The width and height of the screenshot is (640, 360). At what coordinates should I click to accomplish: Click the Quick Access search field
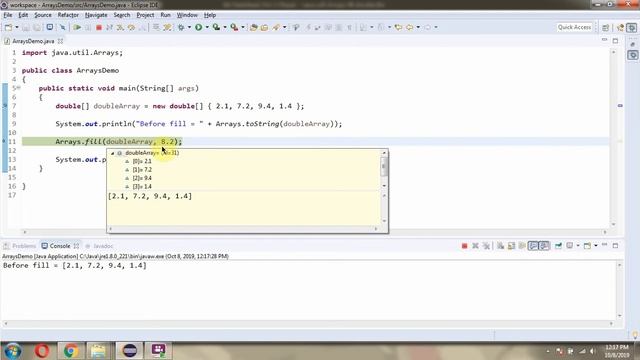tap(574, 27)
